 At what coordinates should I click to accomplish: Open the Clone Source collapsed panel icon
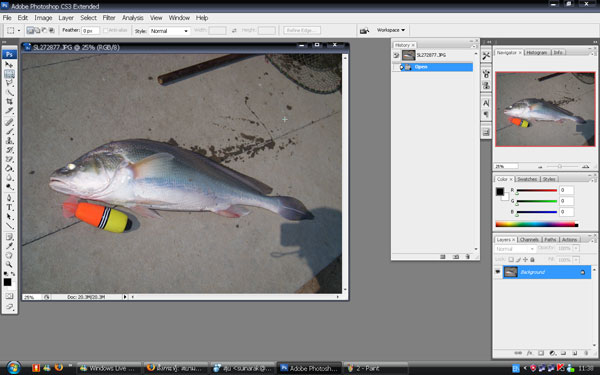[486, 85]
